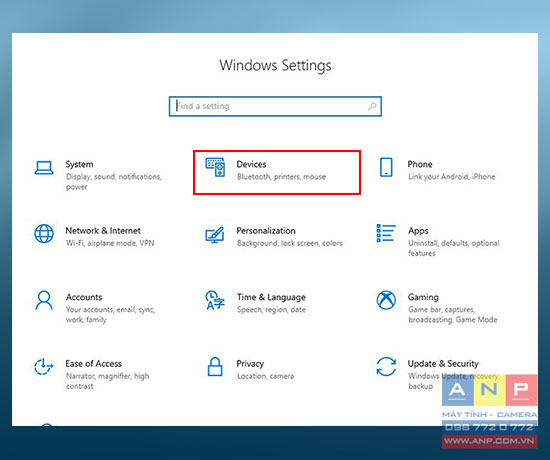This screenshot has width=550, height=460.
Task: Click 'Narrator, magnifier, high contrast' description
Action: click(108, 381)
